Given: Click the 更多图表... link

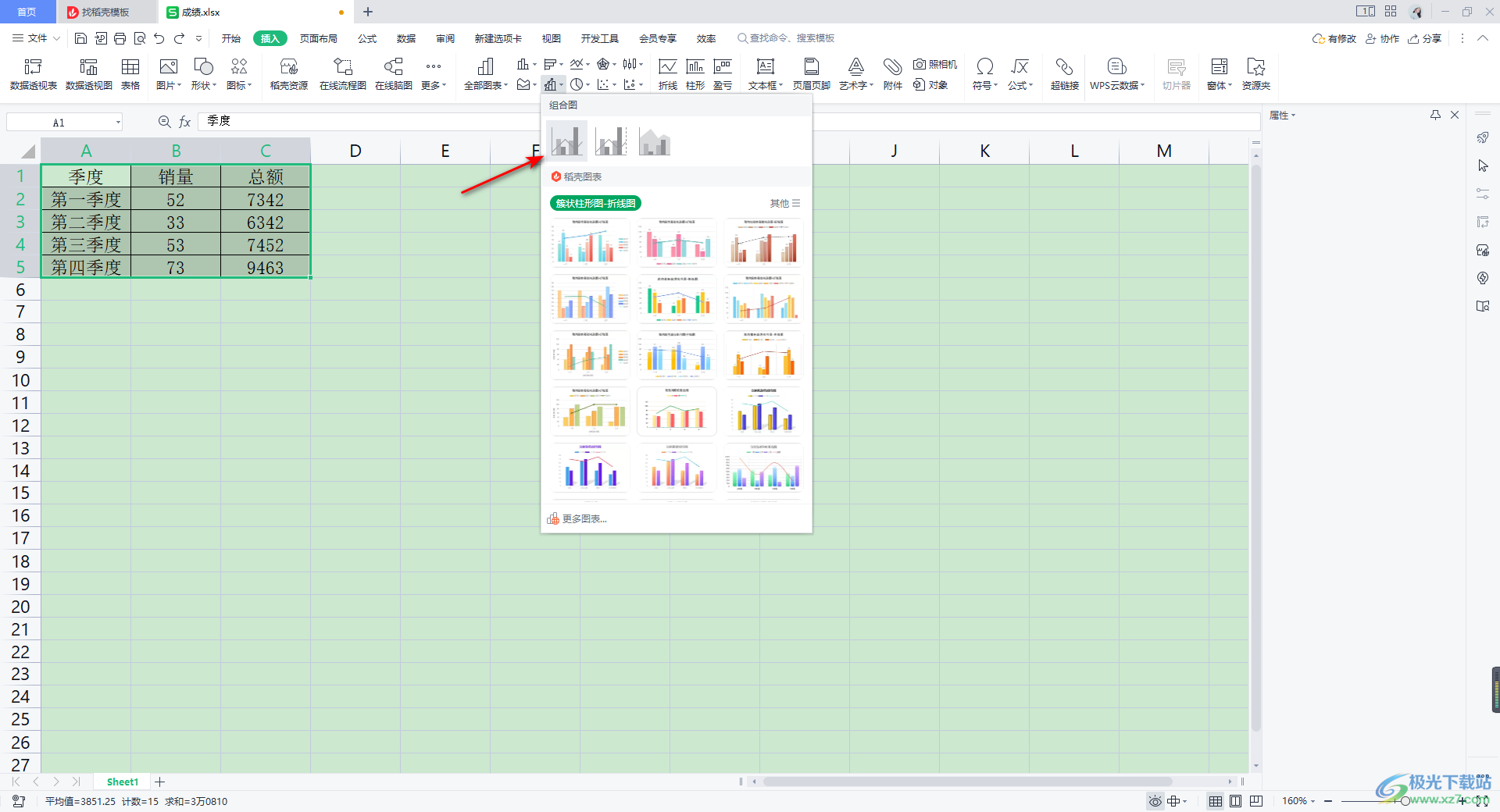Looking at the screenshot, I should pos(577,519).
